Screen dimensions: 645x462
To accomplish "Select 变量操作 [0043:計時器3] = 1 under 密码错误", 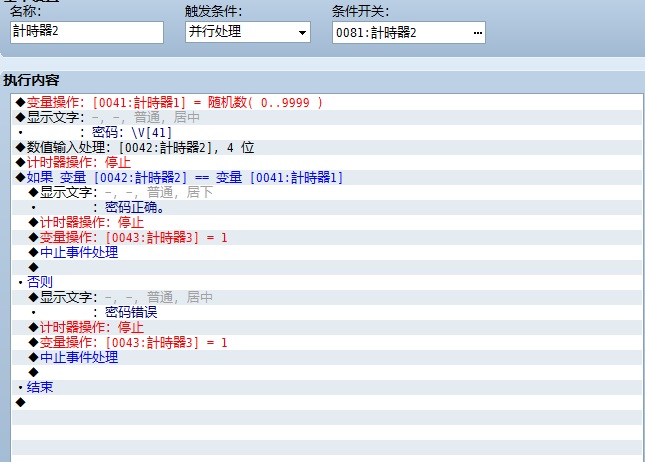I will tap(327, 343).
